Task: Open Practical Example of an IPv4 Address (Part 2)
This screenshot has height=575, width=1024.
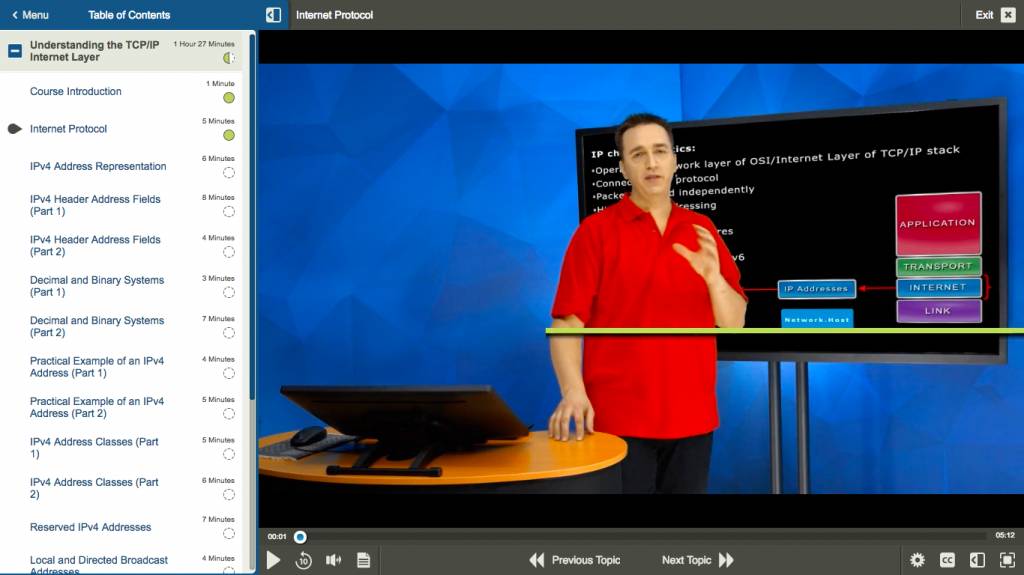Action: 97,407
